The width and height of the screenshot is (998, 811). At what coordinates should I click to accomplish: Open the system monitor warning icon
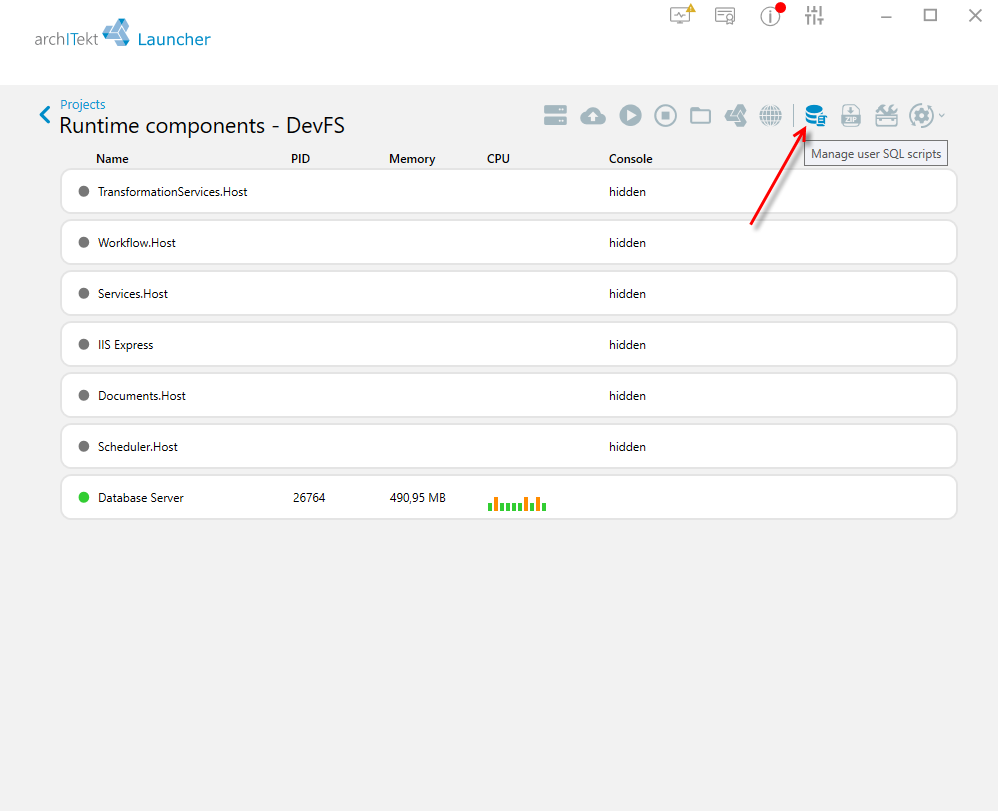682,15
